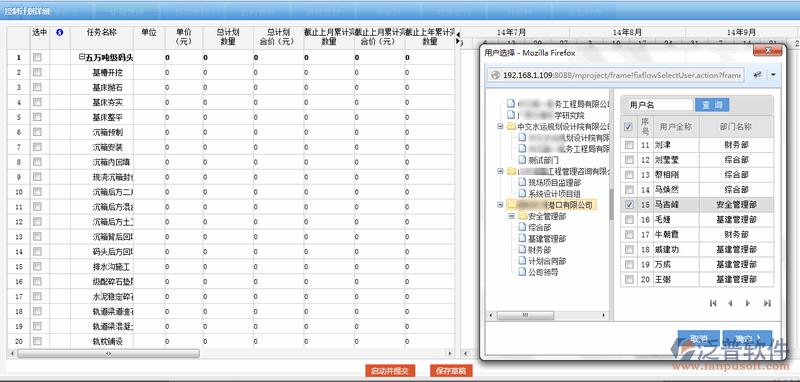Click the 公司领导 document icon in the tree
This screenshot has height=382, width=800.
tap(522, 272)
